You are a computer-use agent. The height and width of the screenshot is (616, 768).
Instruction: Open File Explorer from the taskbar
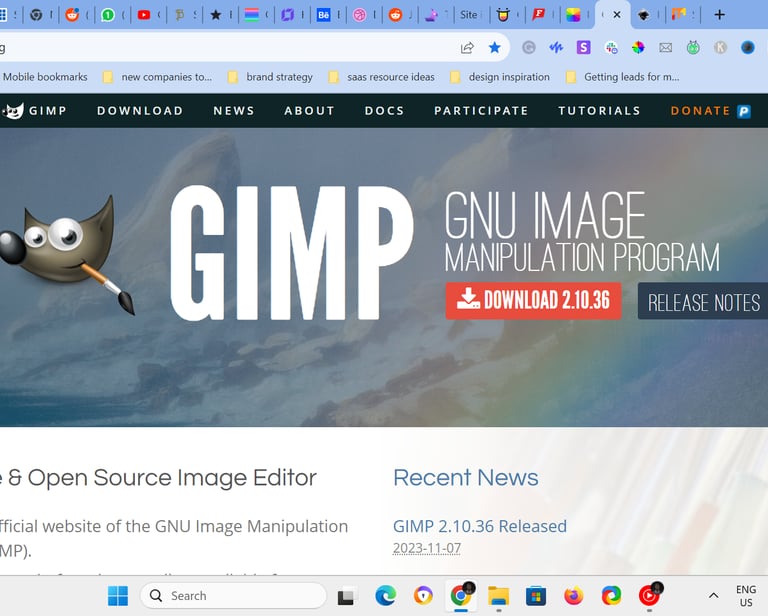(499, 596)
